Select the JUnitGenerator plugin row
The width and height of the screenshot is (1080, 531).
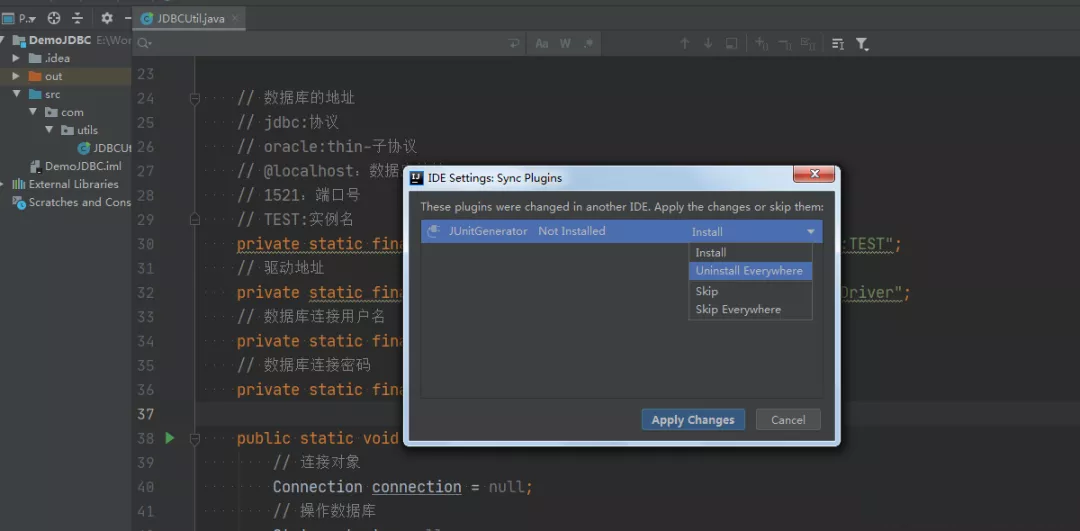click(621, 231)
